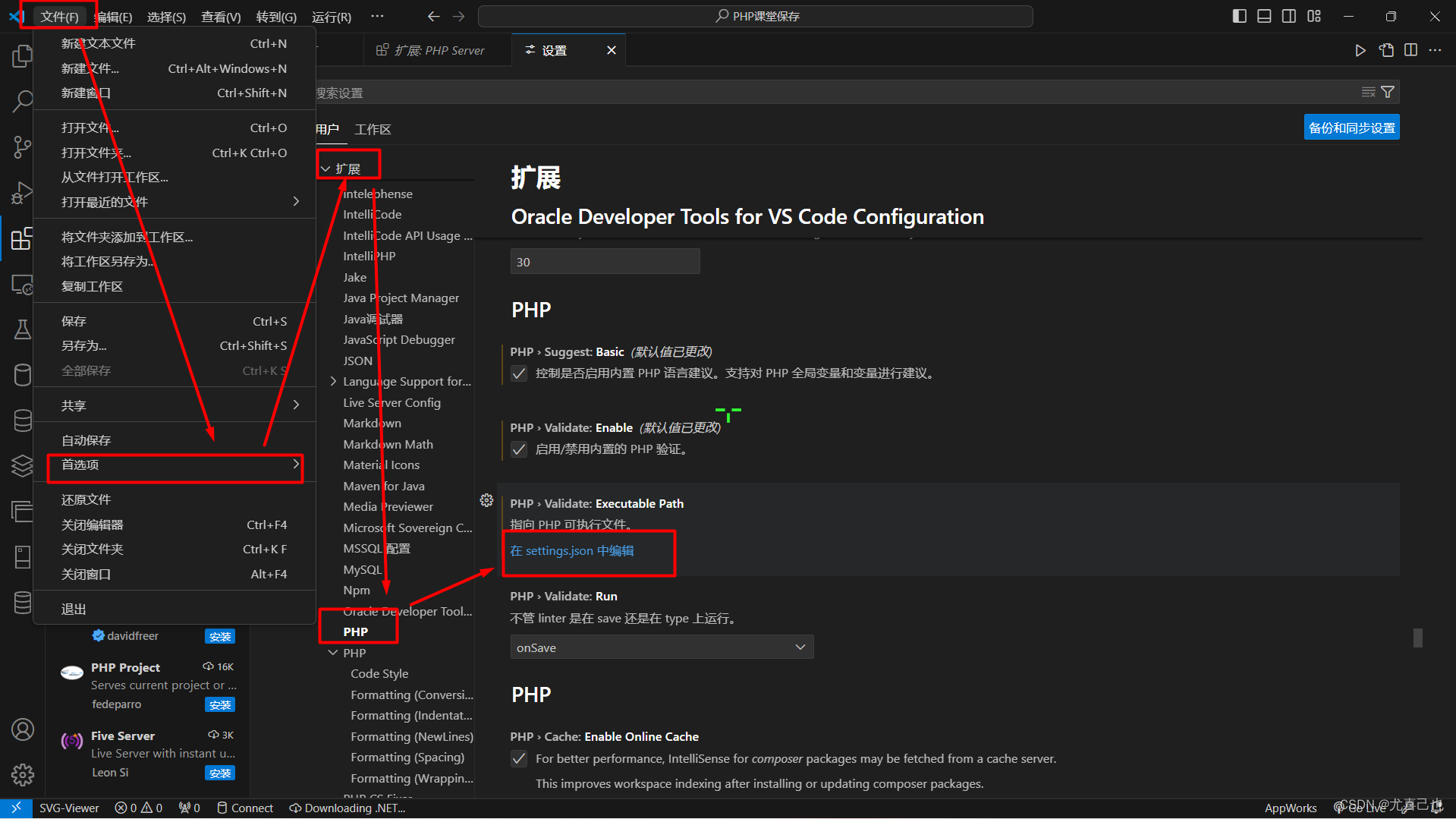
Task: Select MySQL in settings tree
Action: tap(363, 569)
